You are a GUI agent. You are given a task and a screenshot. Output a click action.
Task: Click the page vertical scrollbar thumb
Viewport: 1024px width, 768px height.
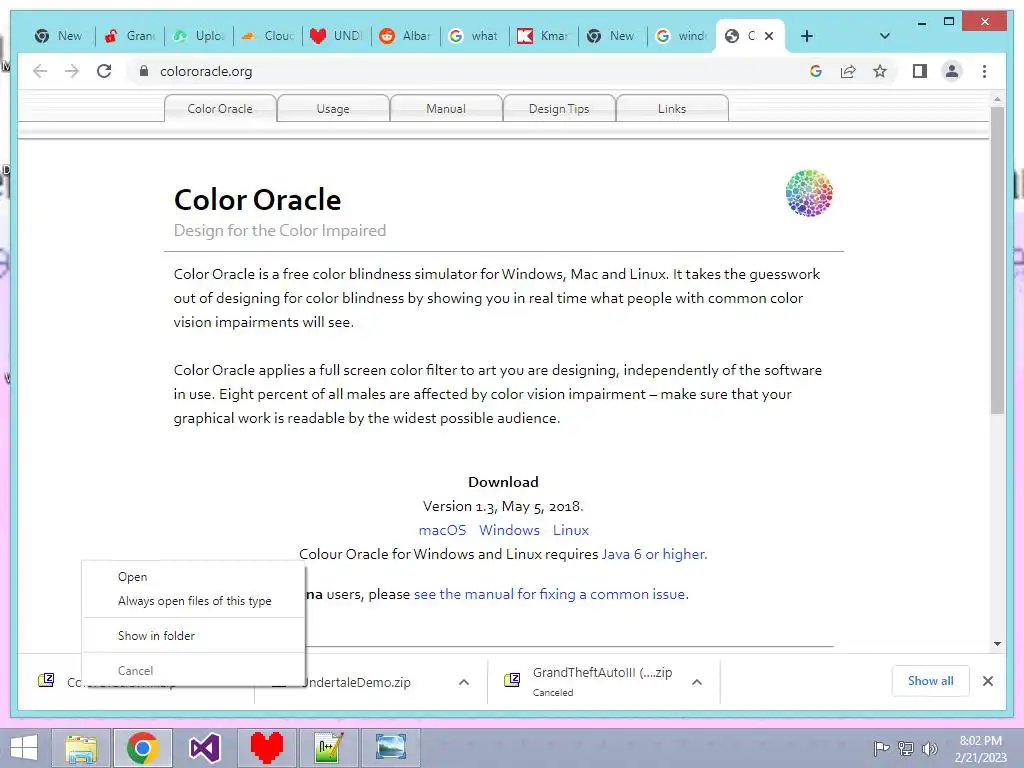click(997, 259)
